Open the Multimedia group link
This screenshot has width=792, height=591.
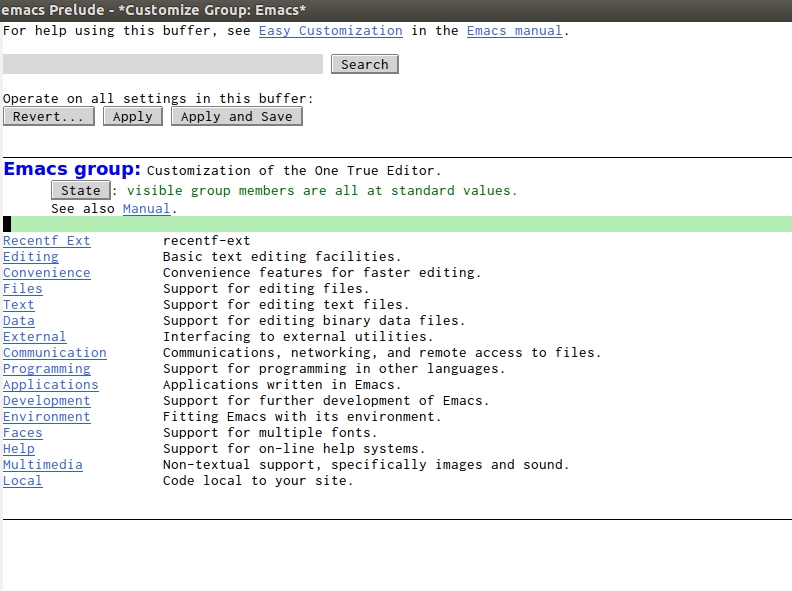point(42,465)
